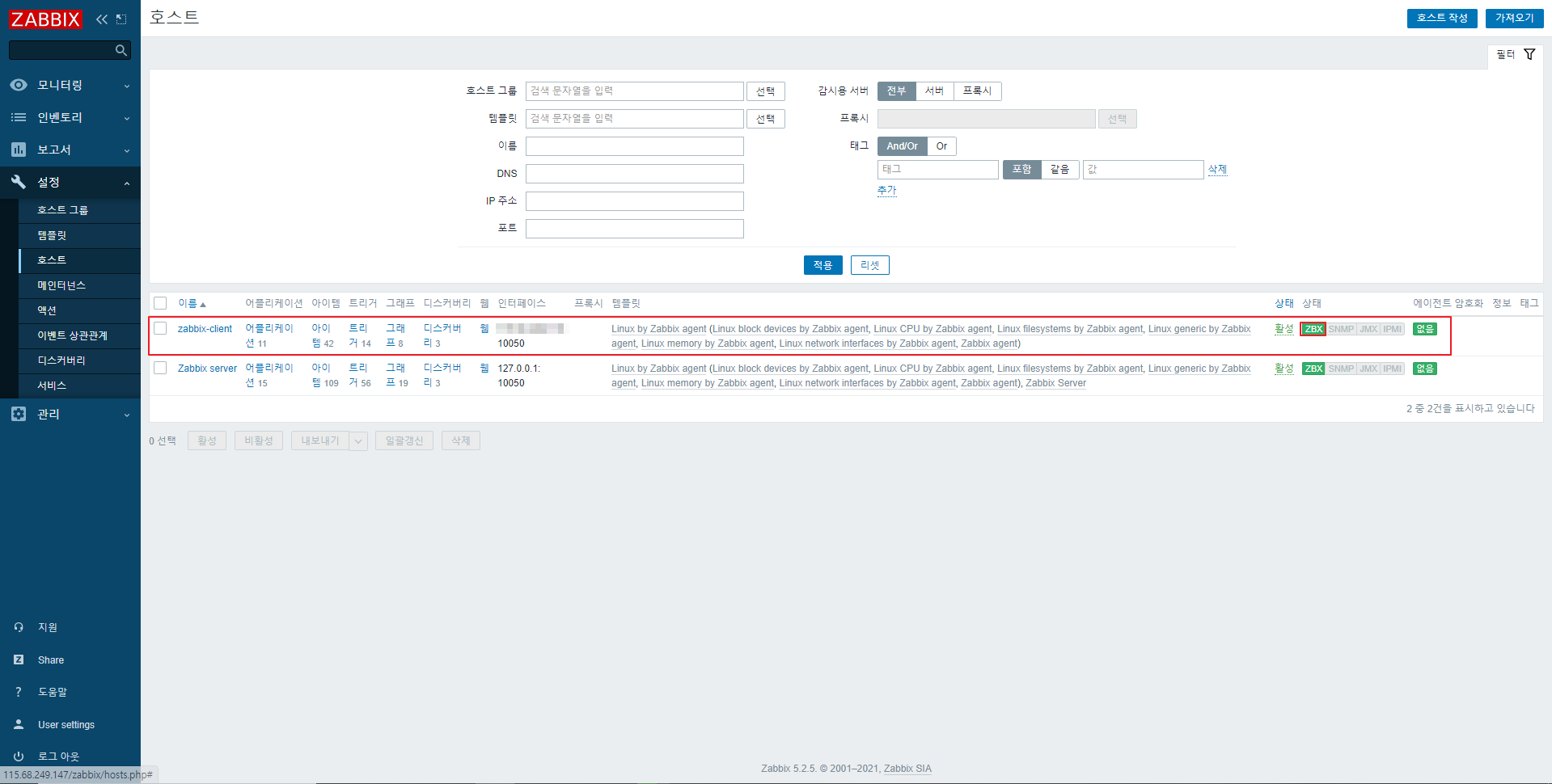This screenshot has height=784, width=1552.
Task: Select 같음 tag operator
Action: coord(1059,169)
